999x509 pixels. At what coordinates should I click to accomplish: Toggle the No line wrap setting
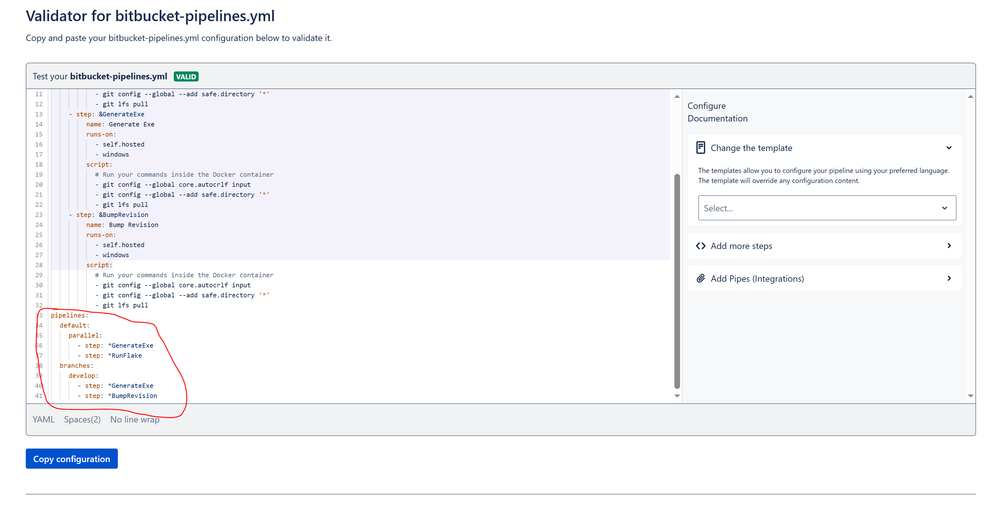pos(135,419)
